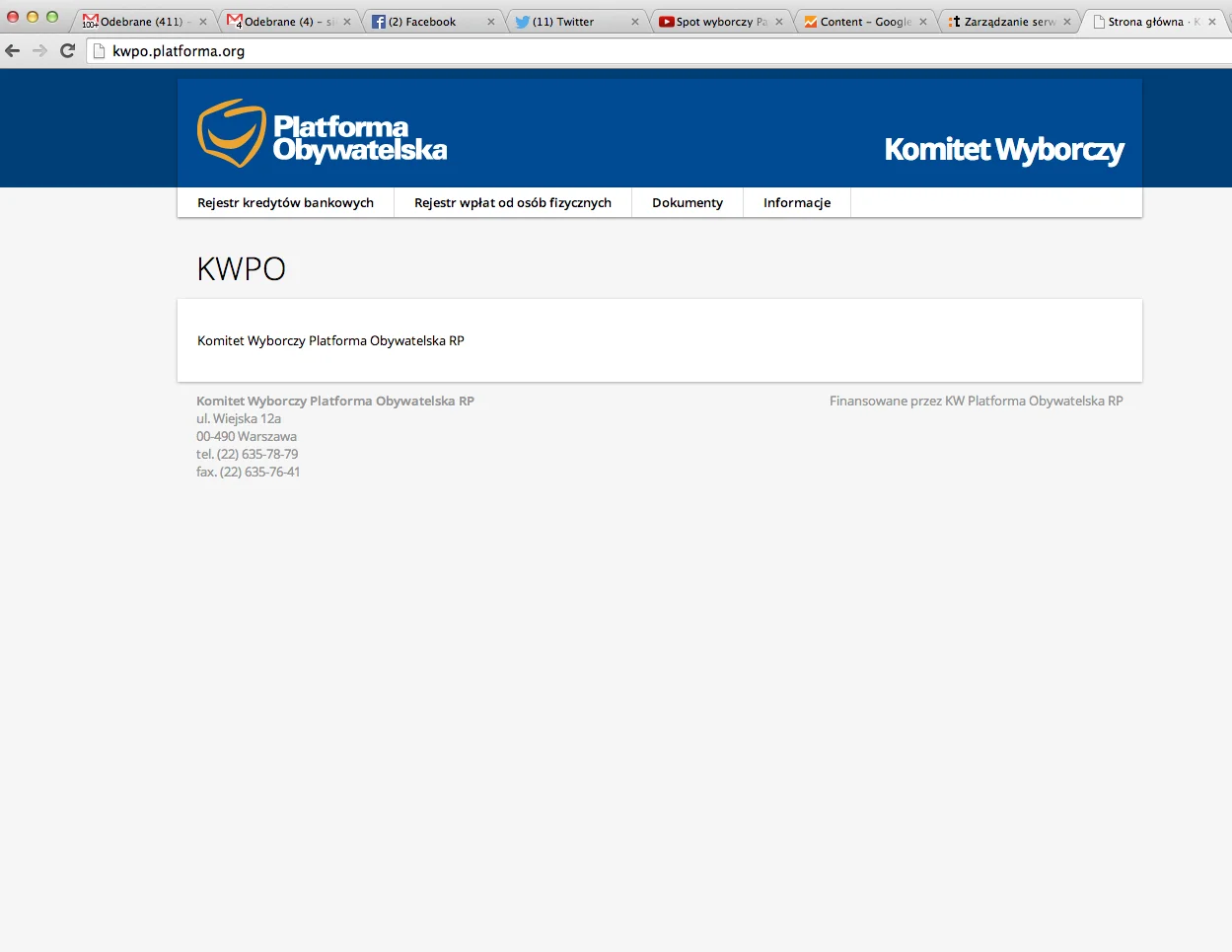Click the page icon in the address bar
The height and width of the screenshot is (952, 1232).
pyautogui.click(x=99, y=50)
